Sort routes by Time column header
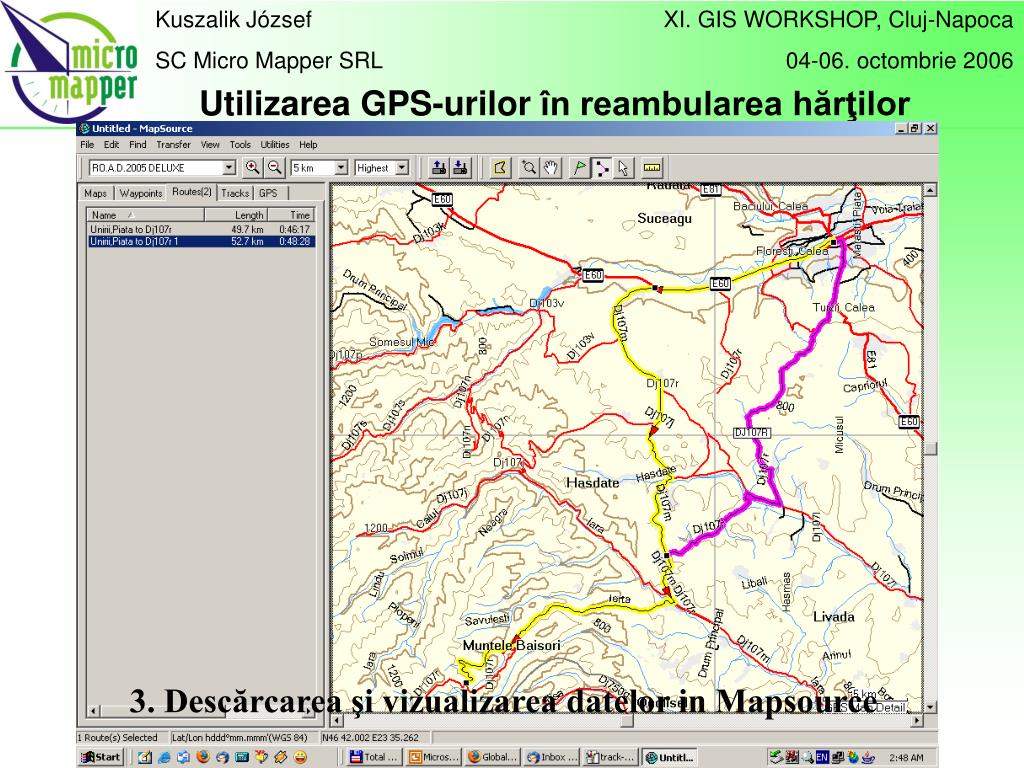Viewport: 1024px width, 768px height. coord(291,215)
